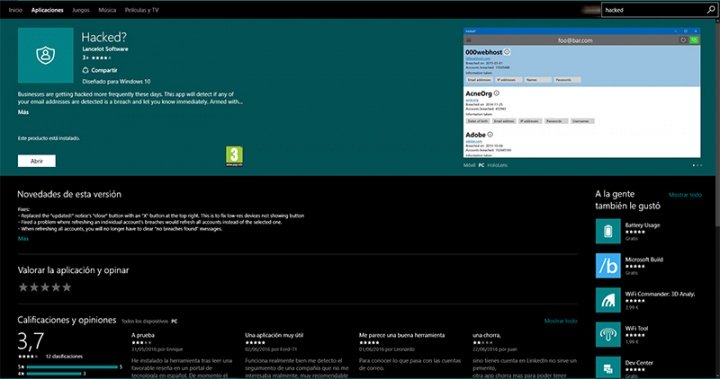Open the app screenshot preview
Screen dimensions: 720x379
582,93
